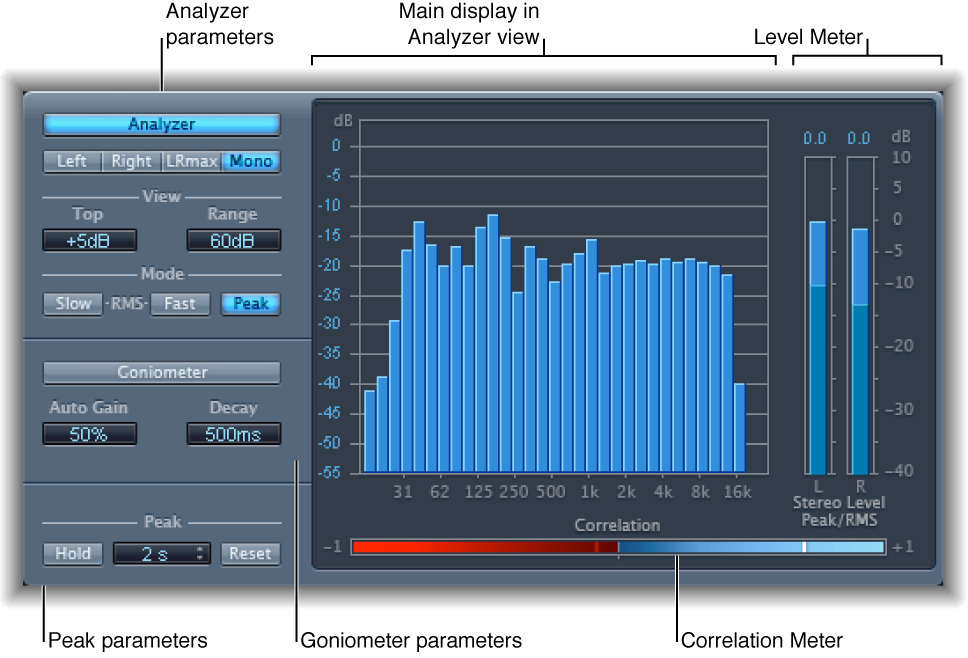Click the 0.0 peak readout above the L meter
This screenshot has height=658, width=968.
click(x=816, y=136)
